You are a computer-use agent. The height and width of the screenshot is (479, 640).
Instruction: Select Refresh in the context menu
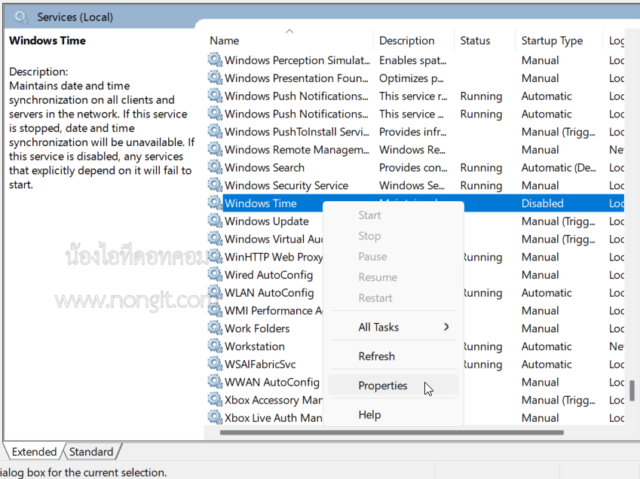tap(393, 356)
